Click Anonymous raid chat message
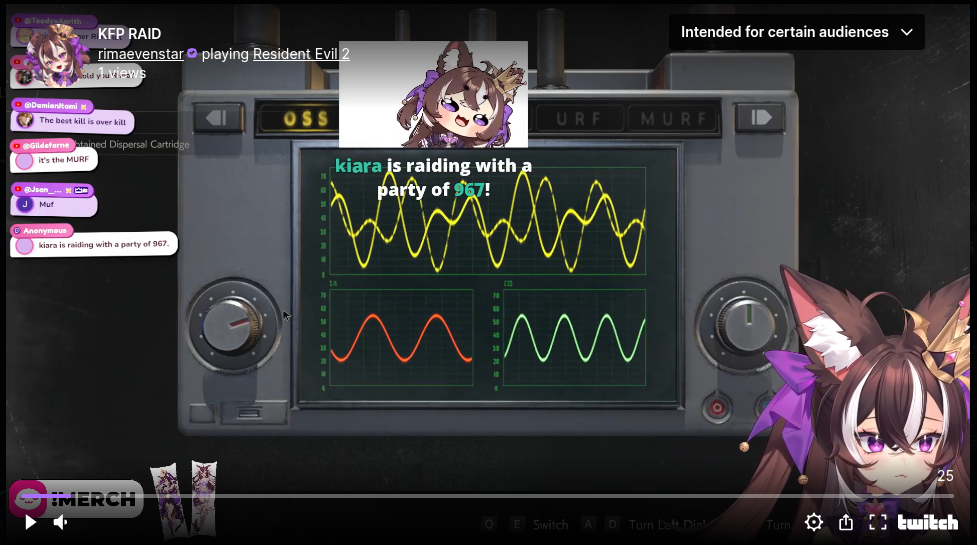Screen dimensions: 977x545 [94, 245]
